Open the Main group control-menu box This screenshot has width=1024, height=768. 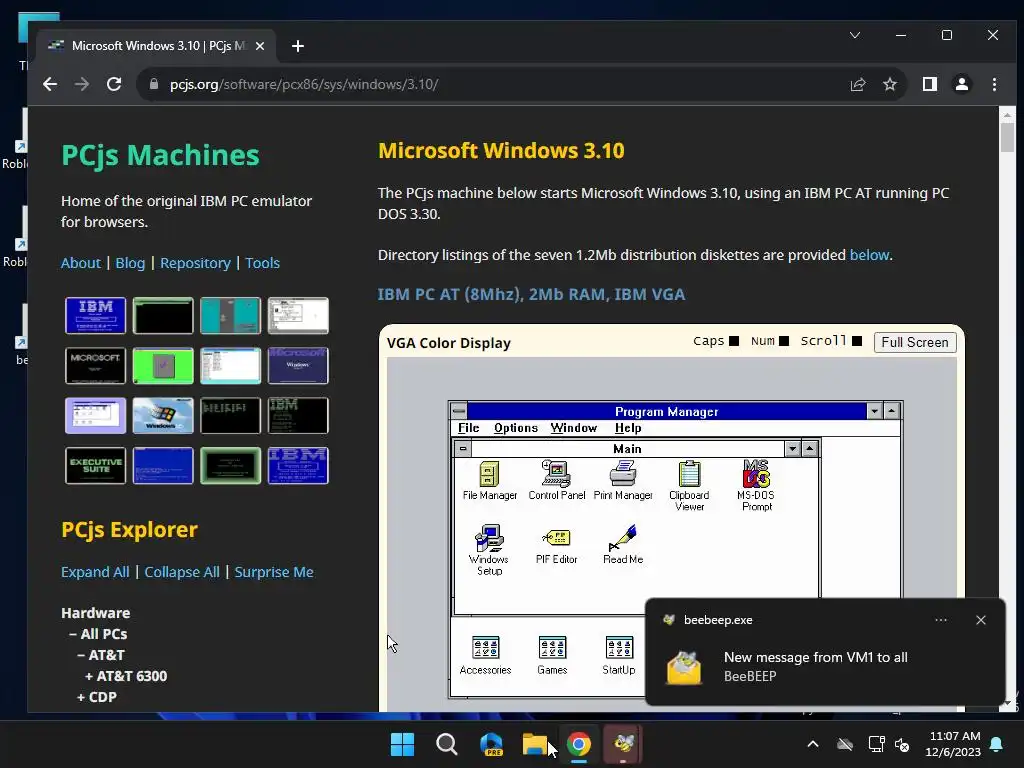463,449
